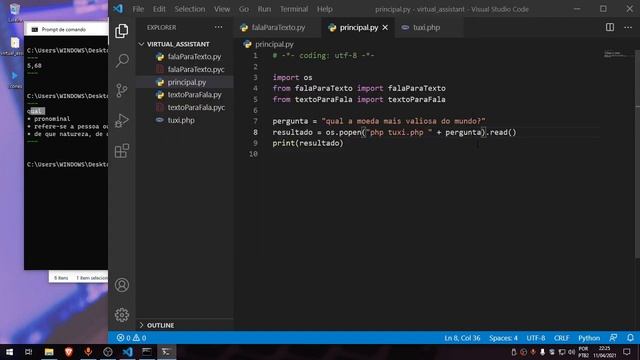Image resolution: width=640 pixels, height=360 pixels.
Task: Switch to the falaParaTexto.py tab
Action: click(x=278, y=27)
